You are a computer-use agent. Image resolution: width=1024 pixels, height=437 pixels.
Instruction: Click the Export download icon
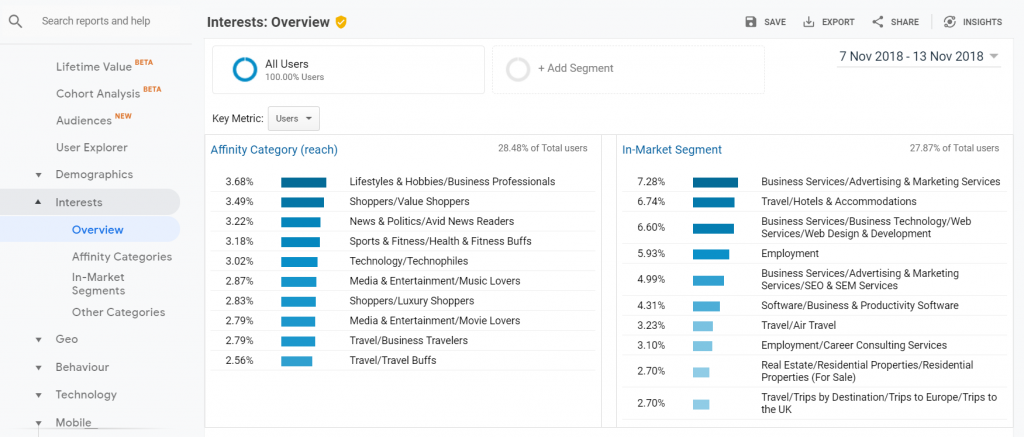click(808, 22)
